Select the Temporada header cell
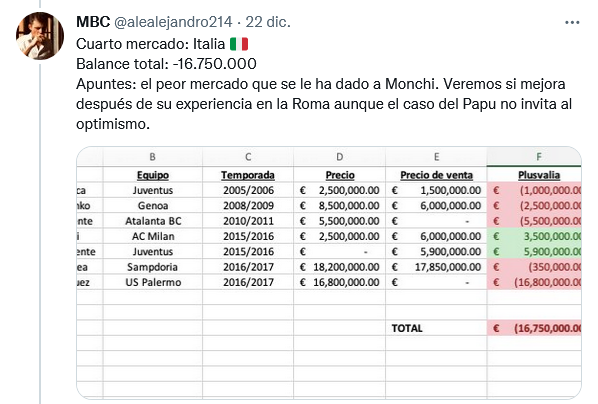The width and height of the screenshot is (598, 404). pos(248,175)
